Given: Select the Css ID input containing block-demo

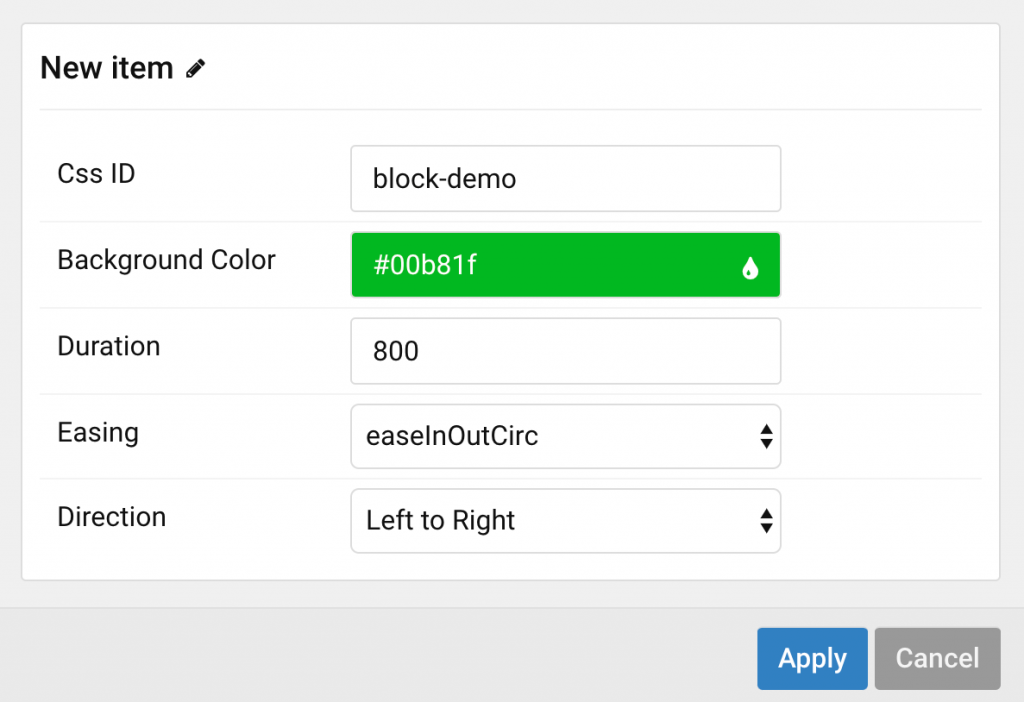Looking at the screenshot, I should click(x=565, y=178).
